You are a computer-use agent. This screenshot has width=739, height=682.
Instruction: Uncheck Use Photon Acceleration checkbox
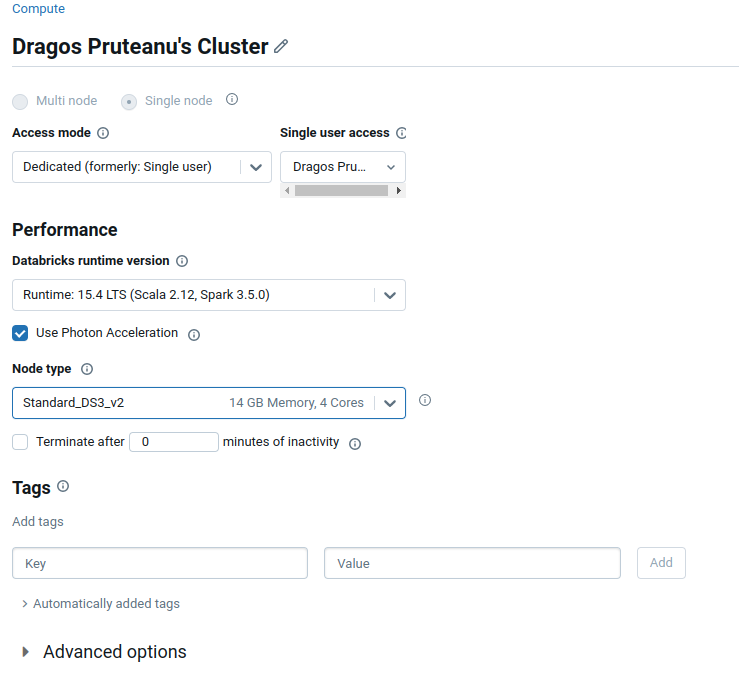pyautogui.click(x=20, y=333)
